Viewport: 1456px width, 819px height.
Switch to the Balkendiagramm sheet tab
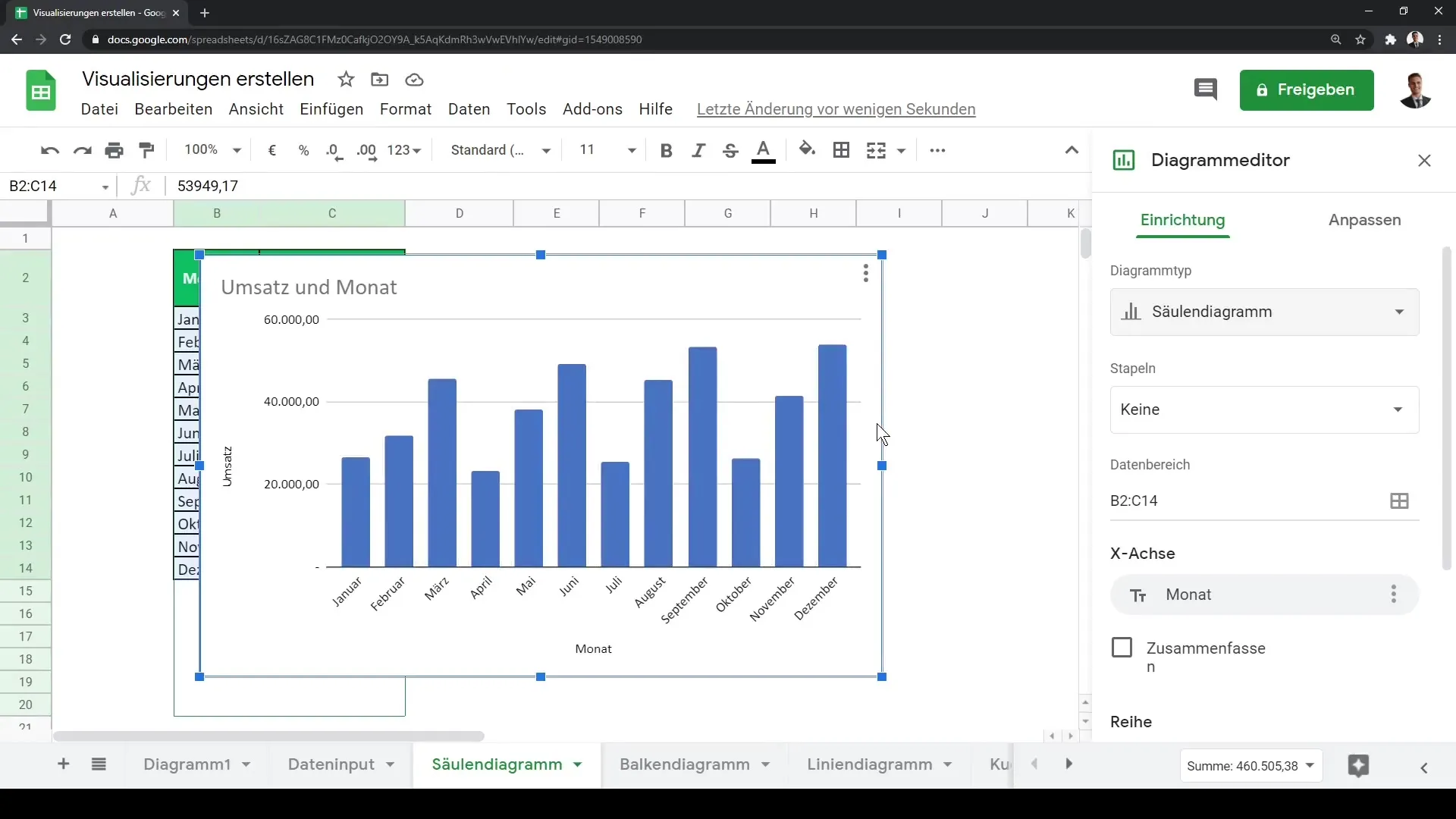click(684, 764)
